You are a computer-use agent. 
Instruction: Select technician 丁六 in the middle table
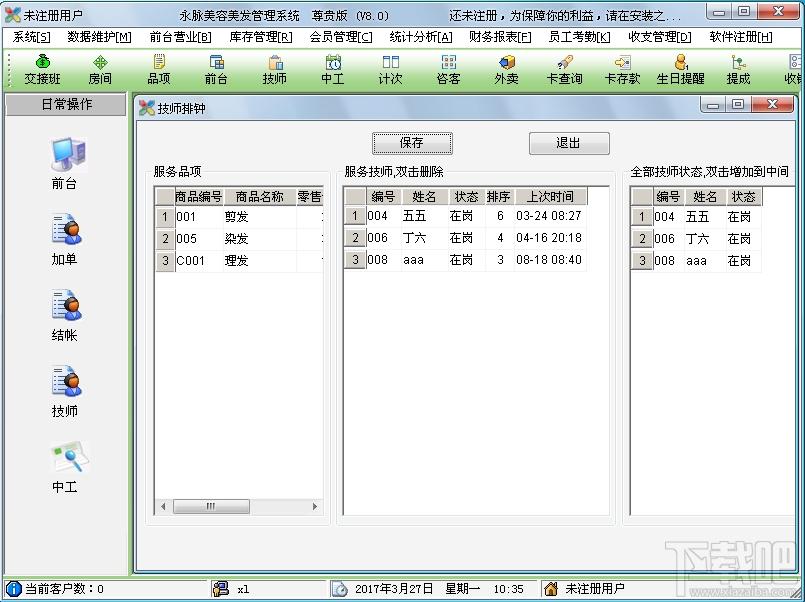pyautogui.click(x=465, y=238)
